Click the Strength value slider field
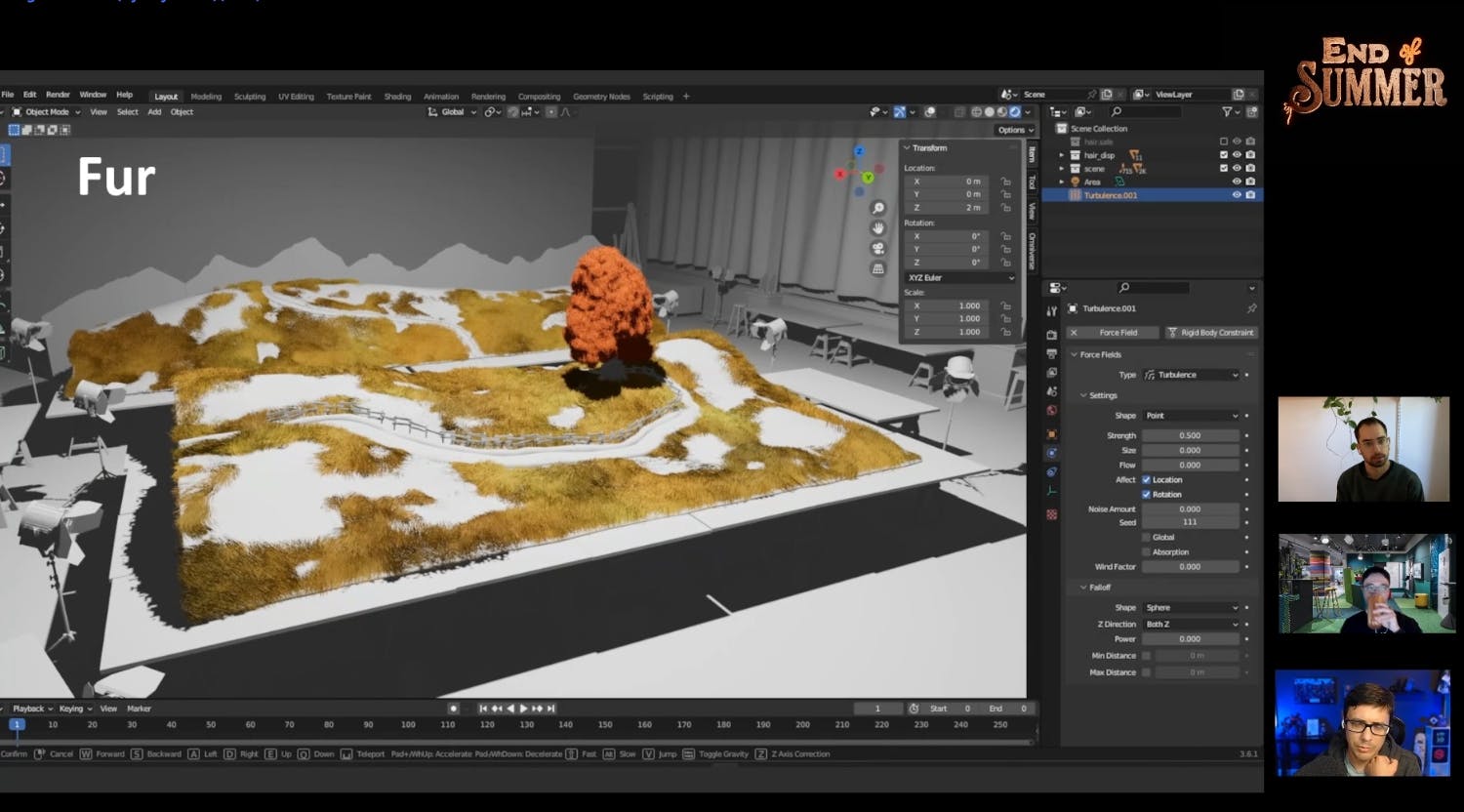This screenshot has width=1464, height=812. 1190,436
